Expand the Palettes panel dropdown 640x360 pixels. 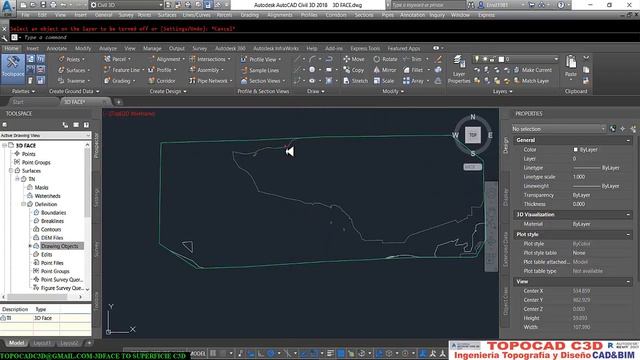23,91
